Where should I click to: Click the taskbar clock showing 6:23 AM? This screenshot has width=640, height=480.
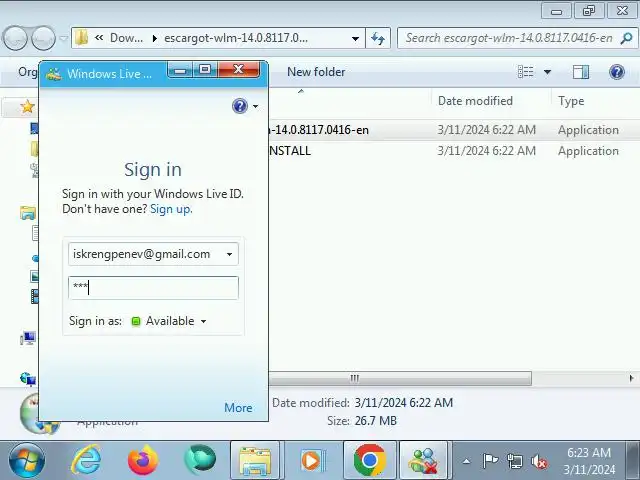click(x=589, y=461)
